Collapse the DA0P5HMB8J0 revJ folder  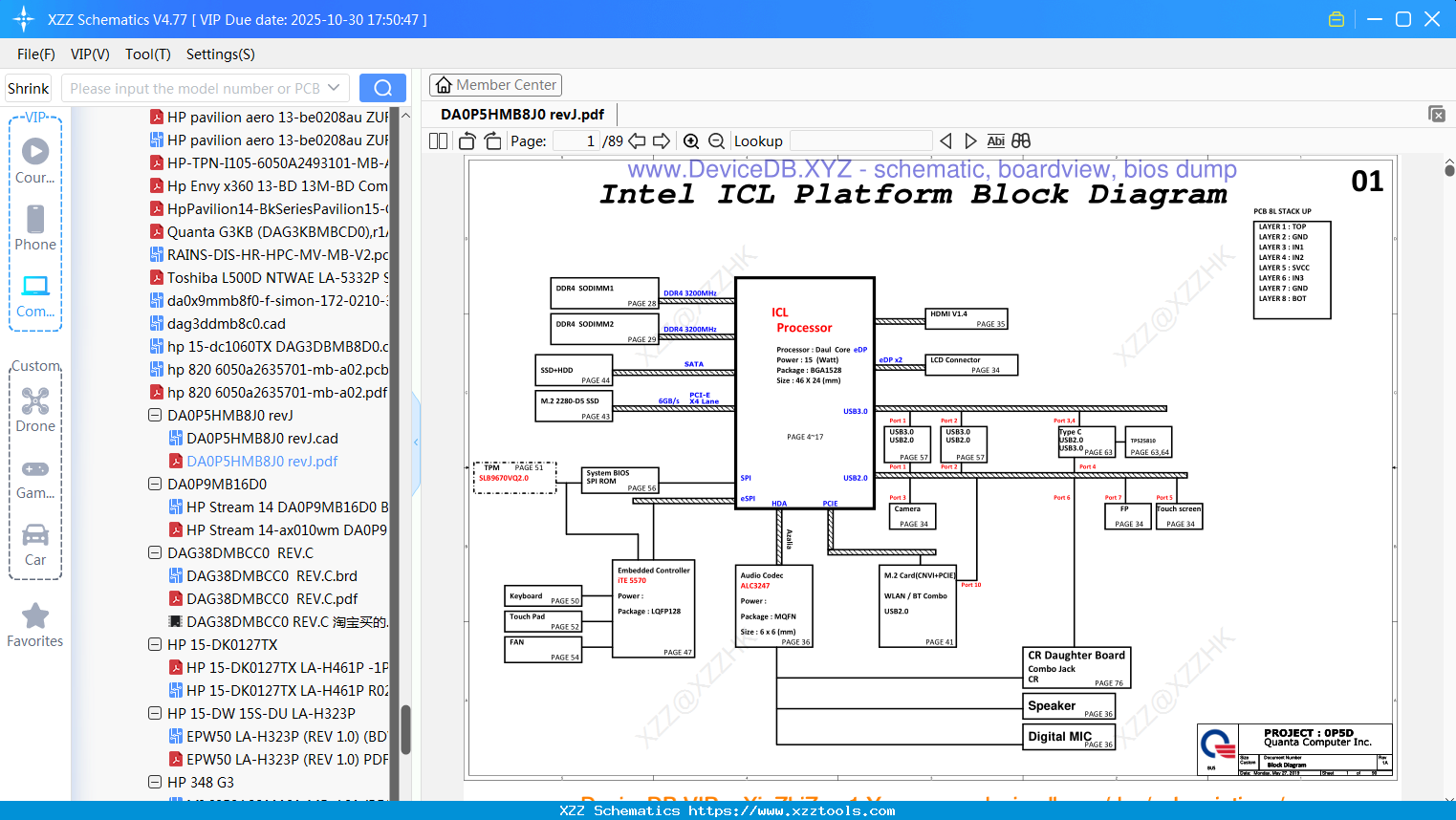point(155,416)
